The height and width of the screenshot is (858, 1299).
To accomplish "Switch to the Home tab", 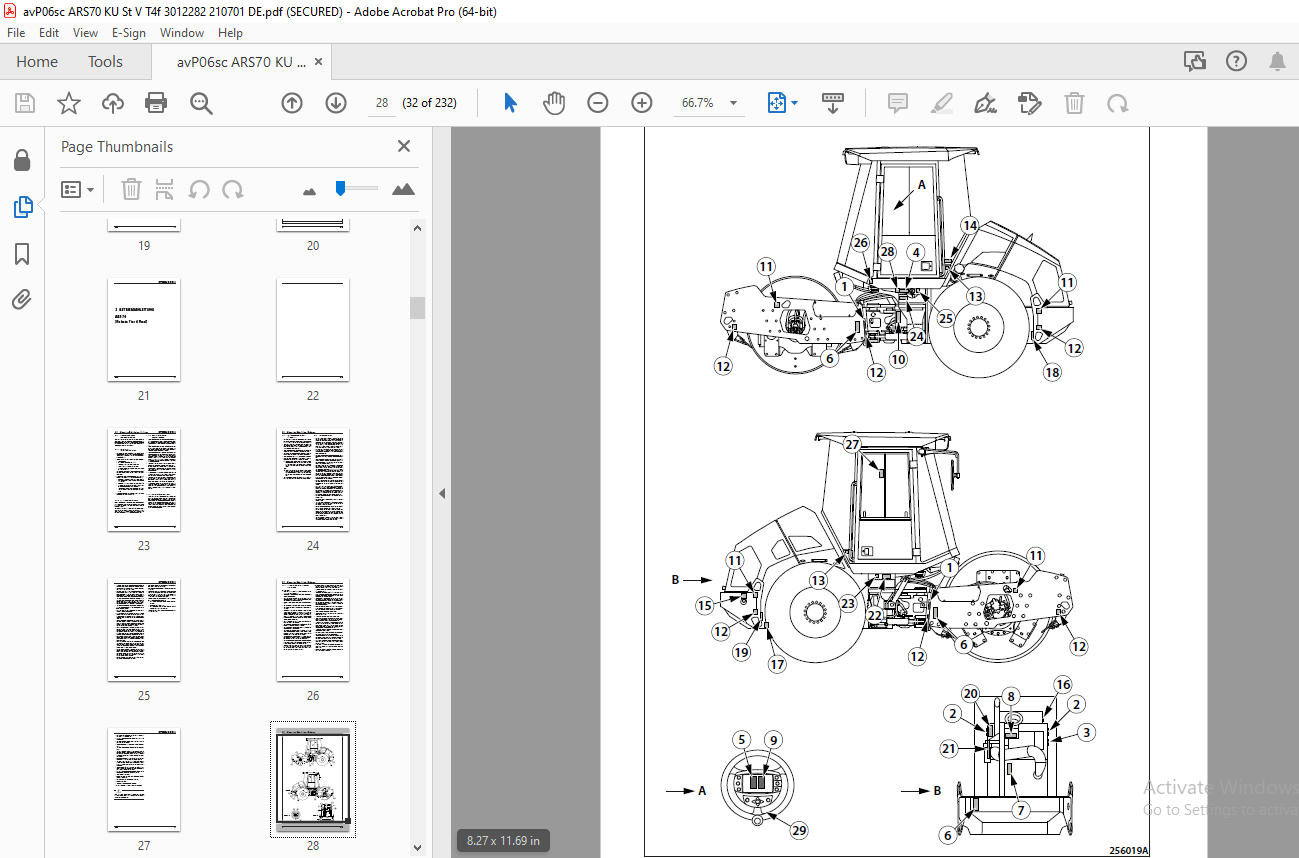I will tap(37, 62).
